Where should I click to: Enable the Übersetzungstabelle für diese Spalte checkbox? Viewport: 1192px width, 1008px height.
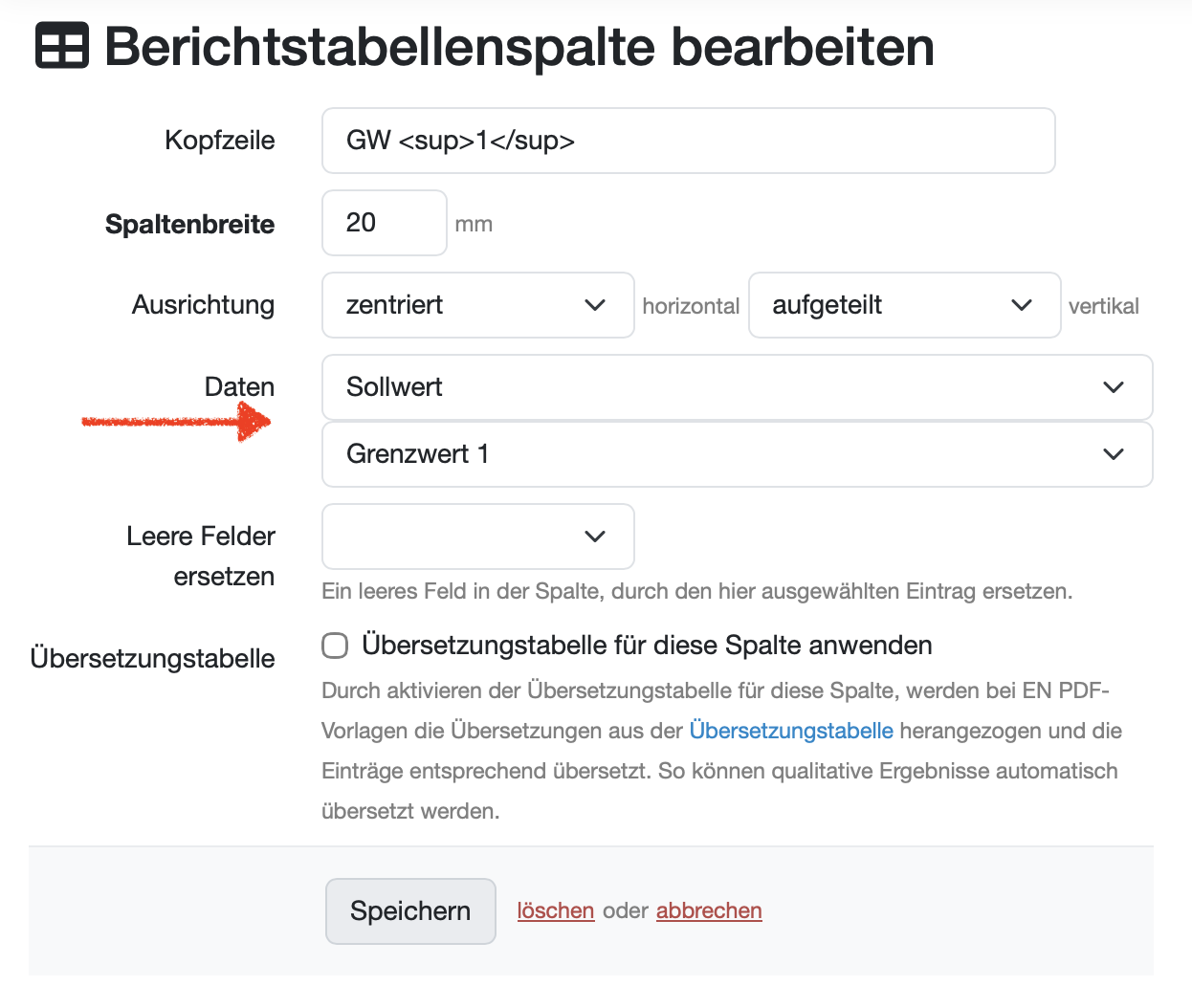coord(335,646)
